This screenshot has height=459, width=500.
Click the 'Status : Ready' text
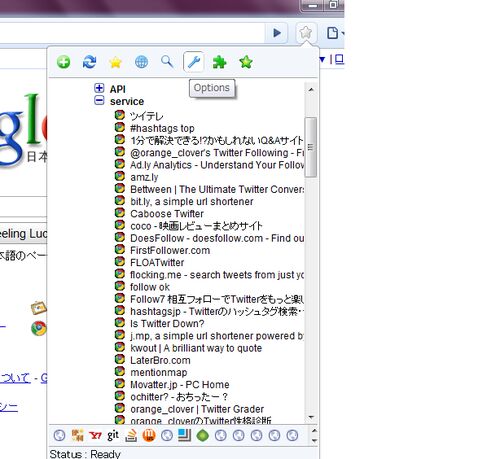(85, 454)
